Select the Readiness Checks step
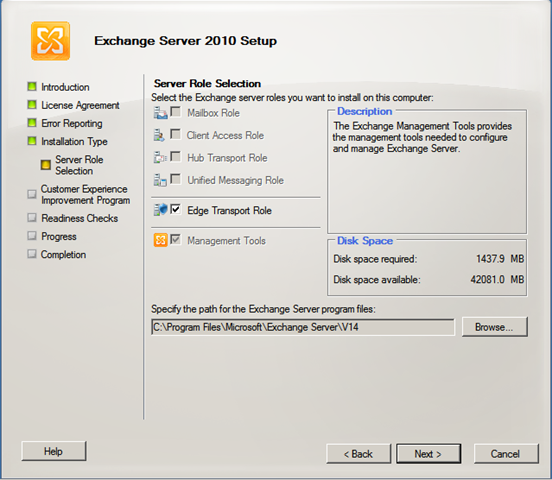The height and width of the screenshot is (480, 552). [x=80, y=218]
